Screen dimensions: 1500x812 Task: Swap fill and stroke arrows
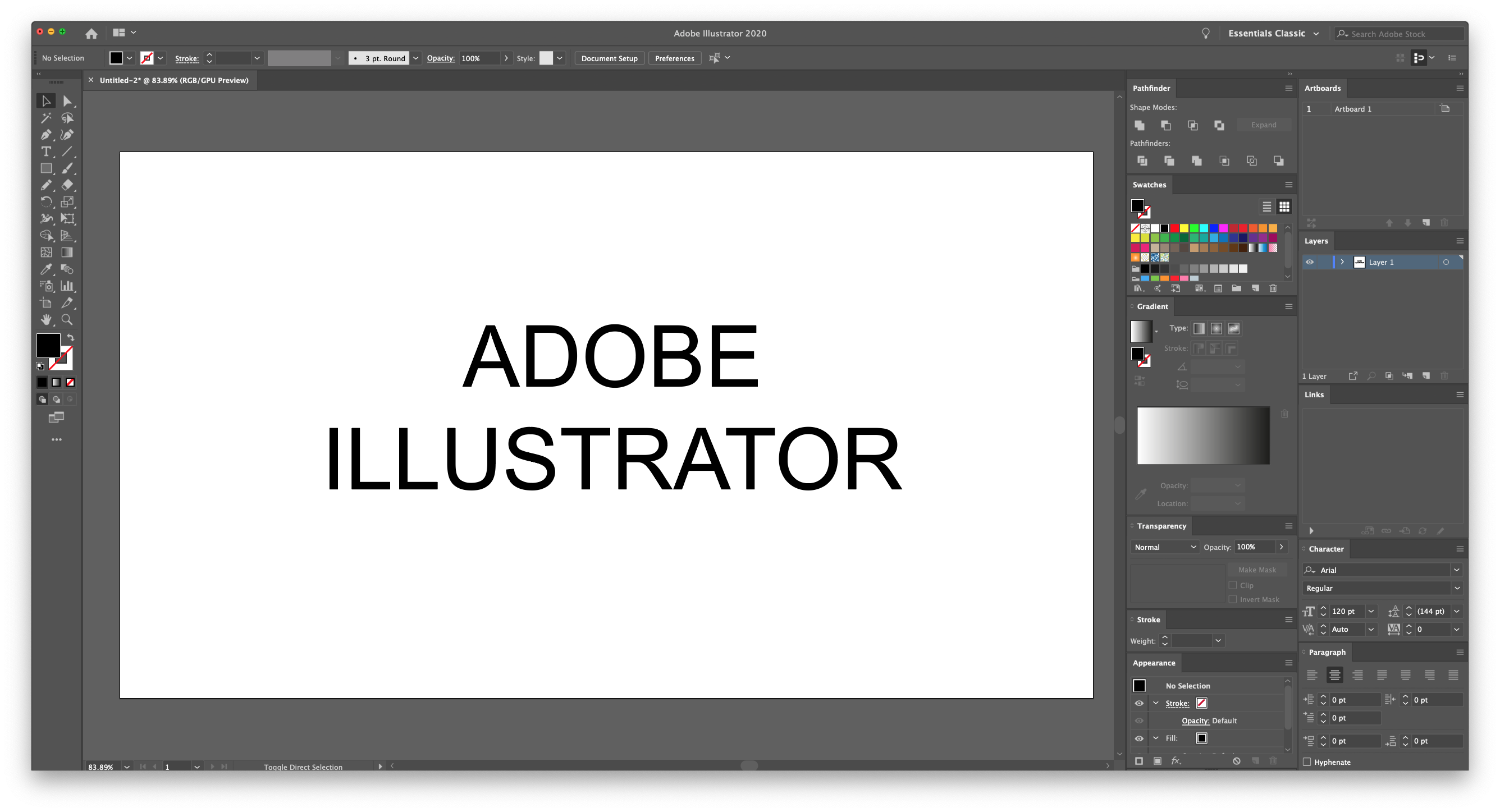point(71,338)
